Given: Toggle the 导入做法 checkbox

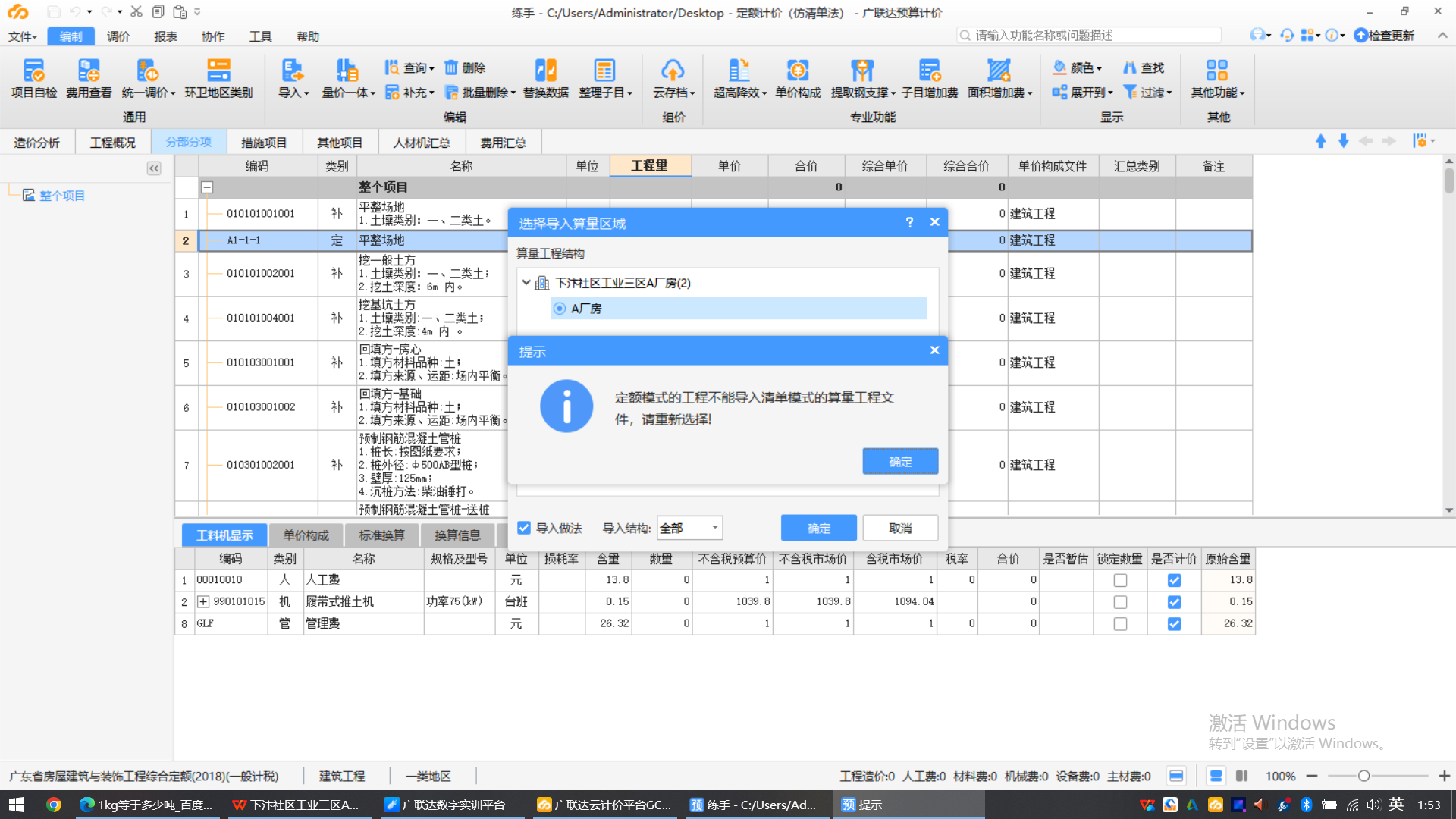Looking at the screenshot, I should [524, 528].
